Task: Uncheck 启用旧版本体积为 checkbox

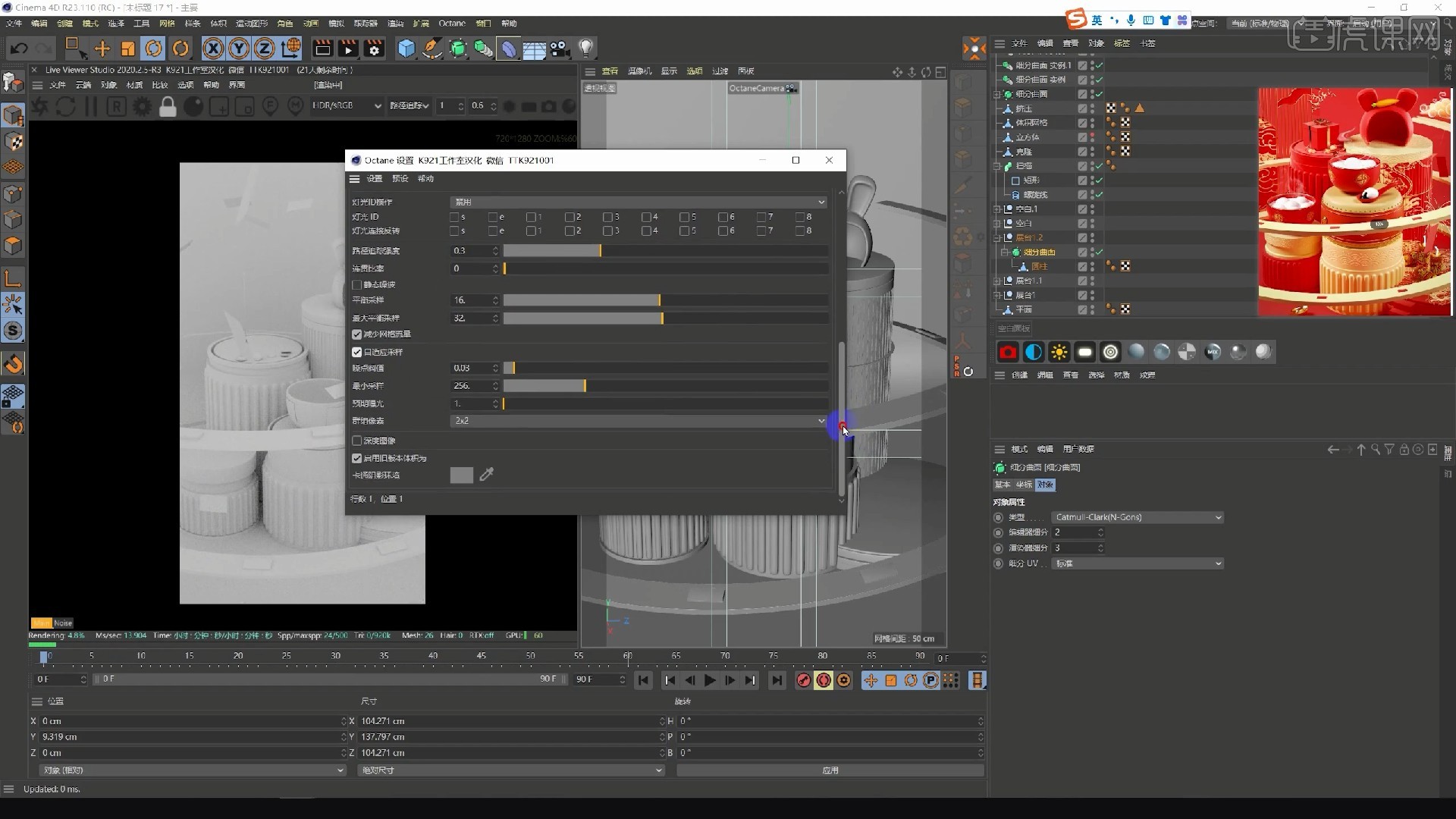Action: [357, 458]
